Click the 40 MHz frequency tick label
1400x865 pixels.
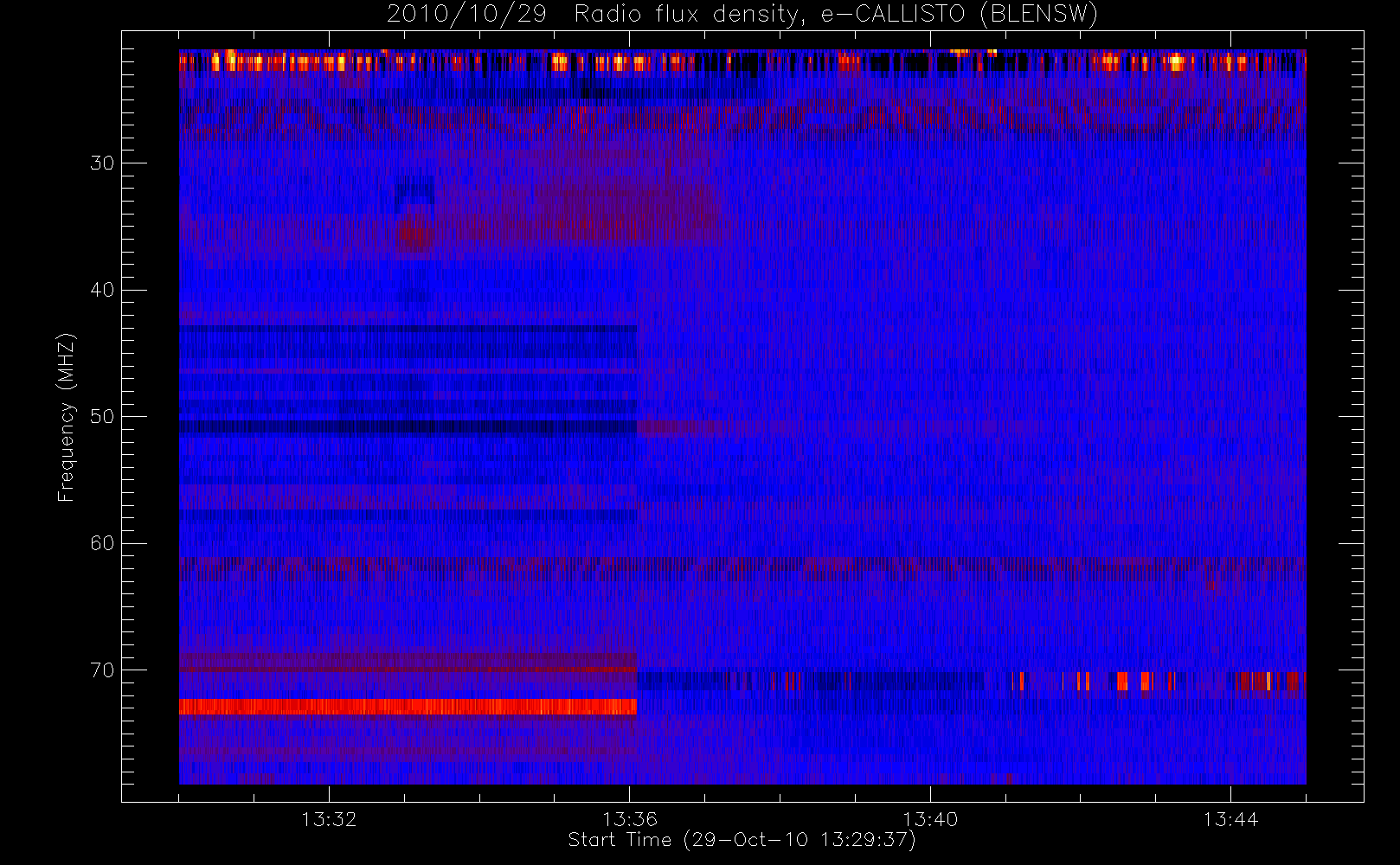102,290
